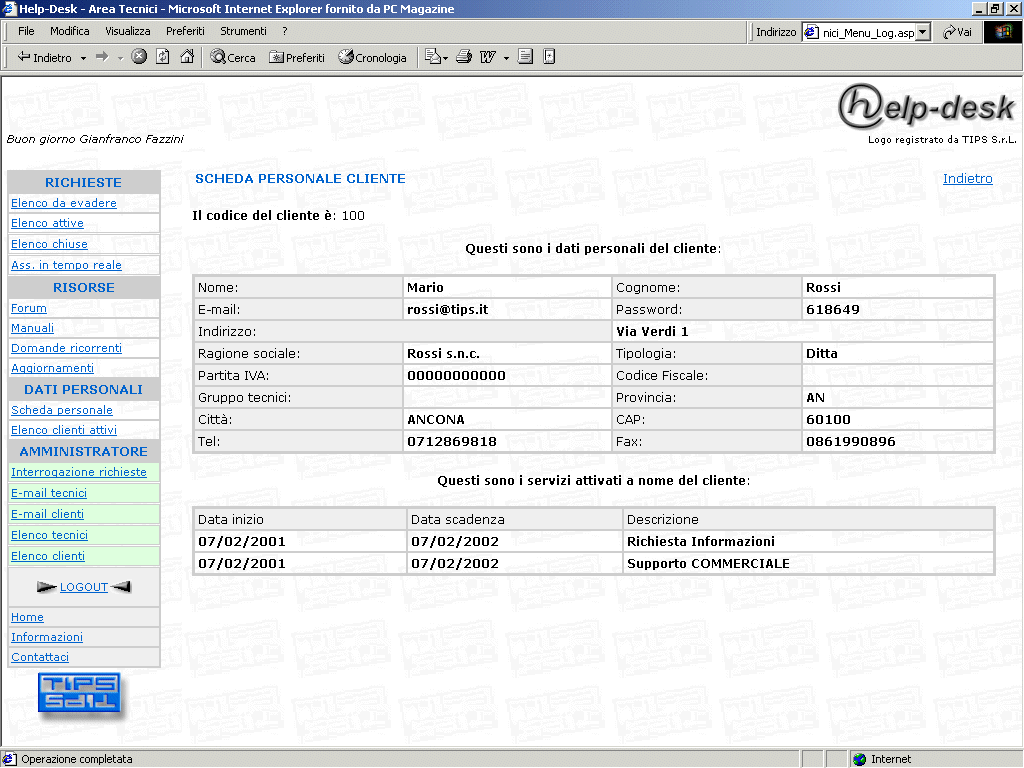The height and width of the screenshot is (768, 1024).
Task: Open the Modifica menu
Action: click(x=70, y=31)
